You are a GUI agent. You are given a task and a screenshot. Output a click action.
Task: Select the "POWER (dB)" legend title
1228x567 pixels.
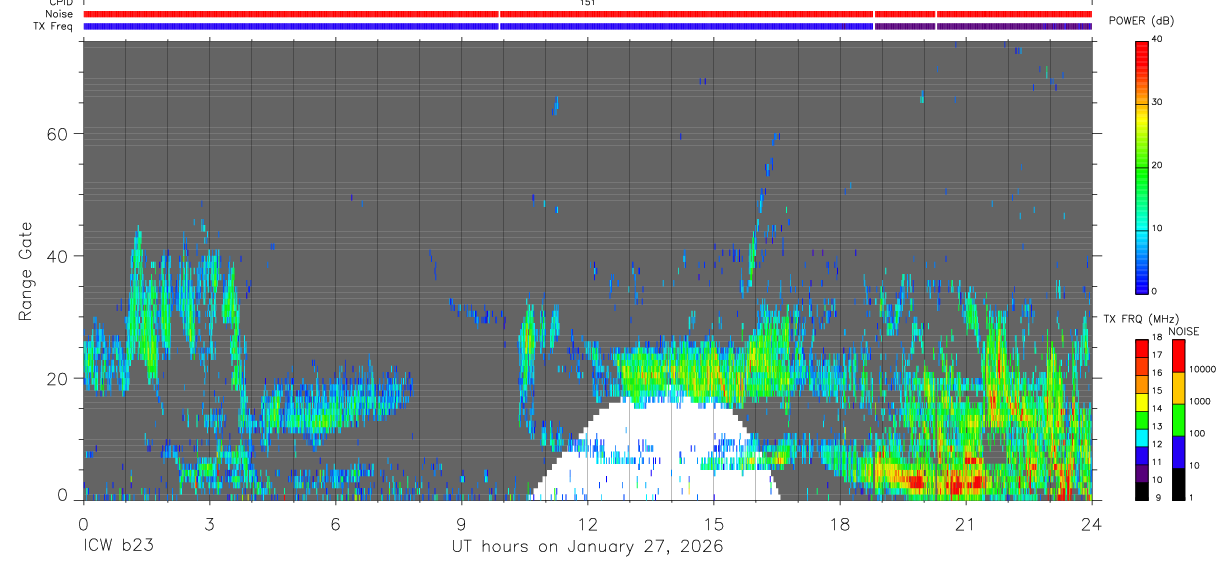tap(1142, 21)
